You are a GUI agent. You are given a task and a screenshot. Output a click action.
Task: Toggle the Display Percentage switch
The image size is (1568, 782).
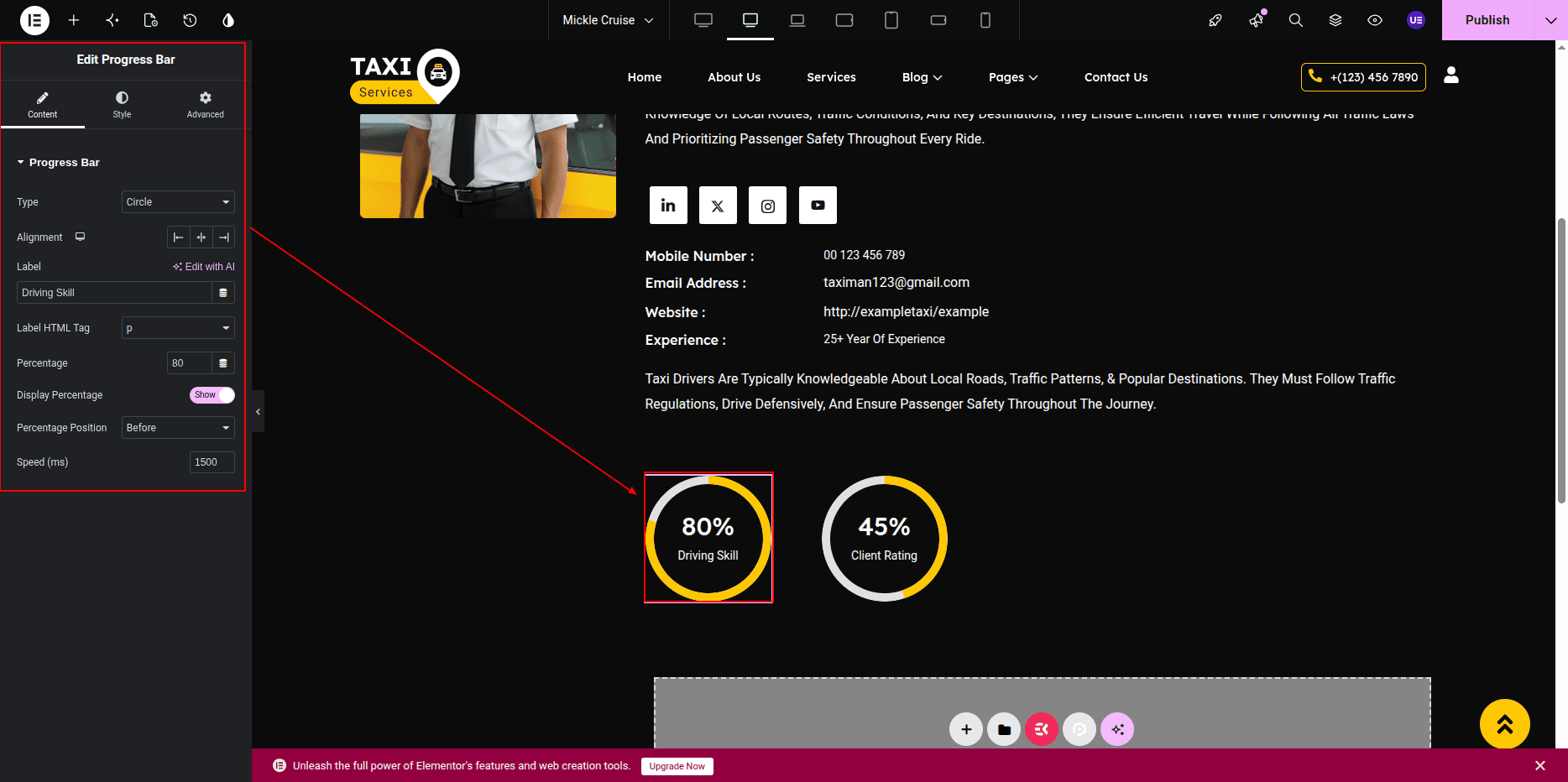[x=212, y=395]
